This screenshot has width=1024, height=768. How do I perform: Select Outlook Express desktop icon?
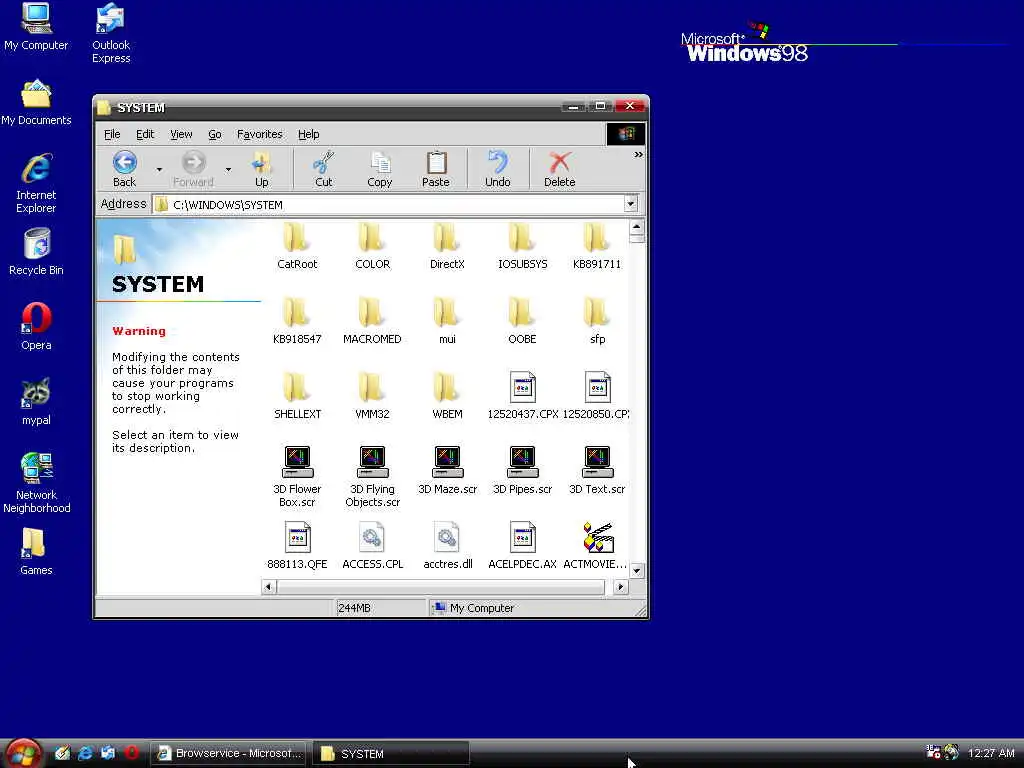111,33
